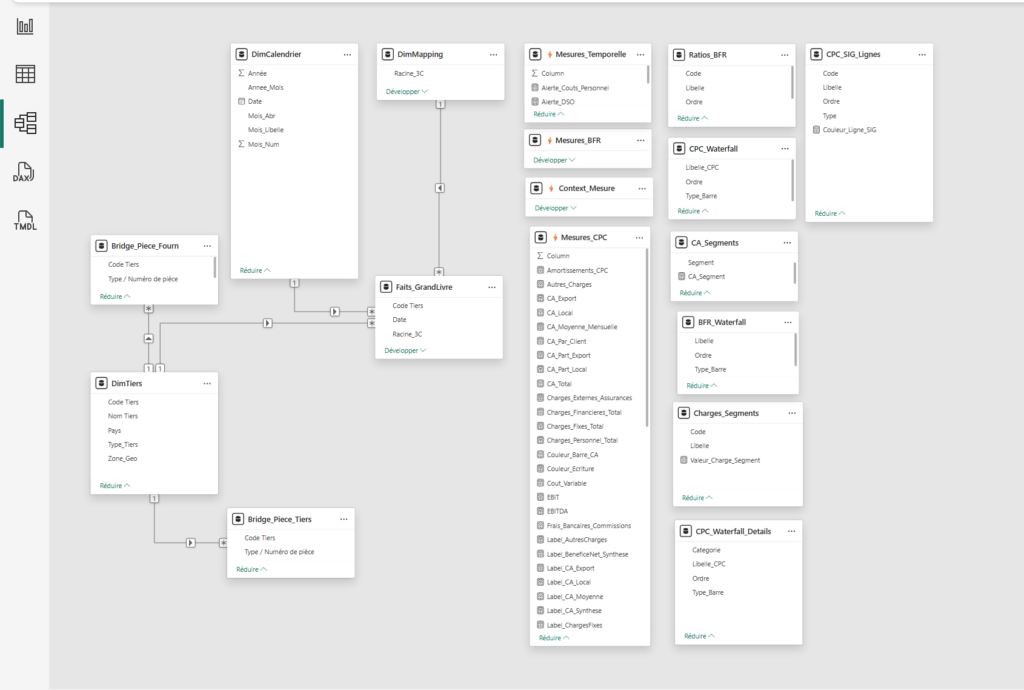Open Mesures_CPC more options ellipsis
The image size is (1024, 690).
639,238
